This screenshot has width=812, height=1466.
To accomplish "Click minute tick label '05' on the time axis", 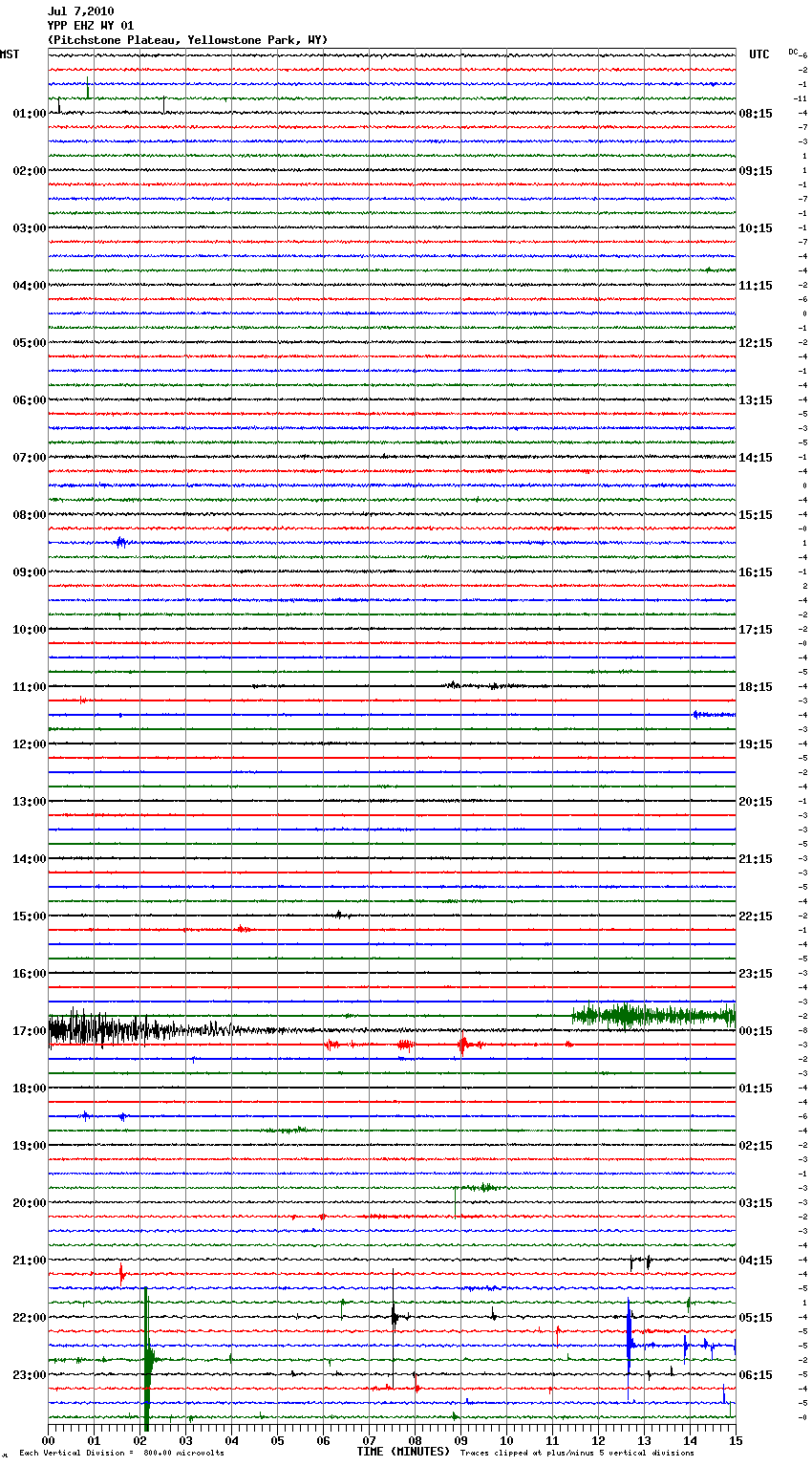I will (277, 1440).
